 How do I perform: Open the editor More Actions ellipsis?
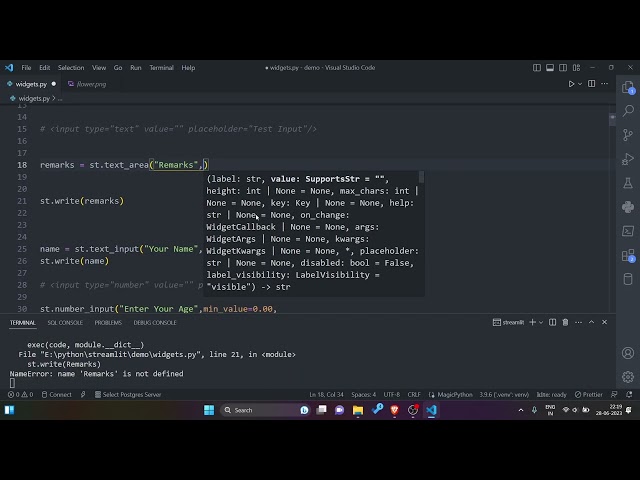coord(605,84)
